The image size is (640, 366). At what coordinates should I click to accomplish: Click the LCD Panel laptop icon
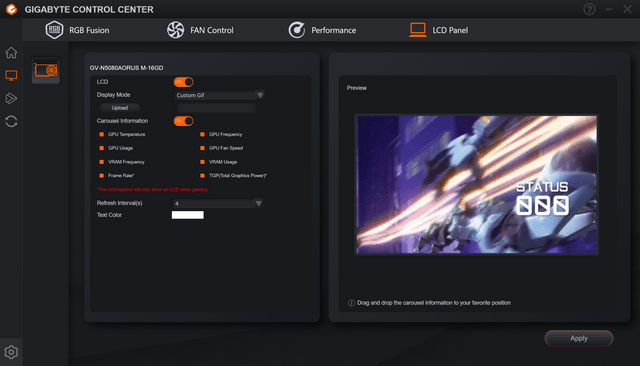(418, 30)
